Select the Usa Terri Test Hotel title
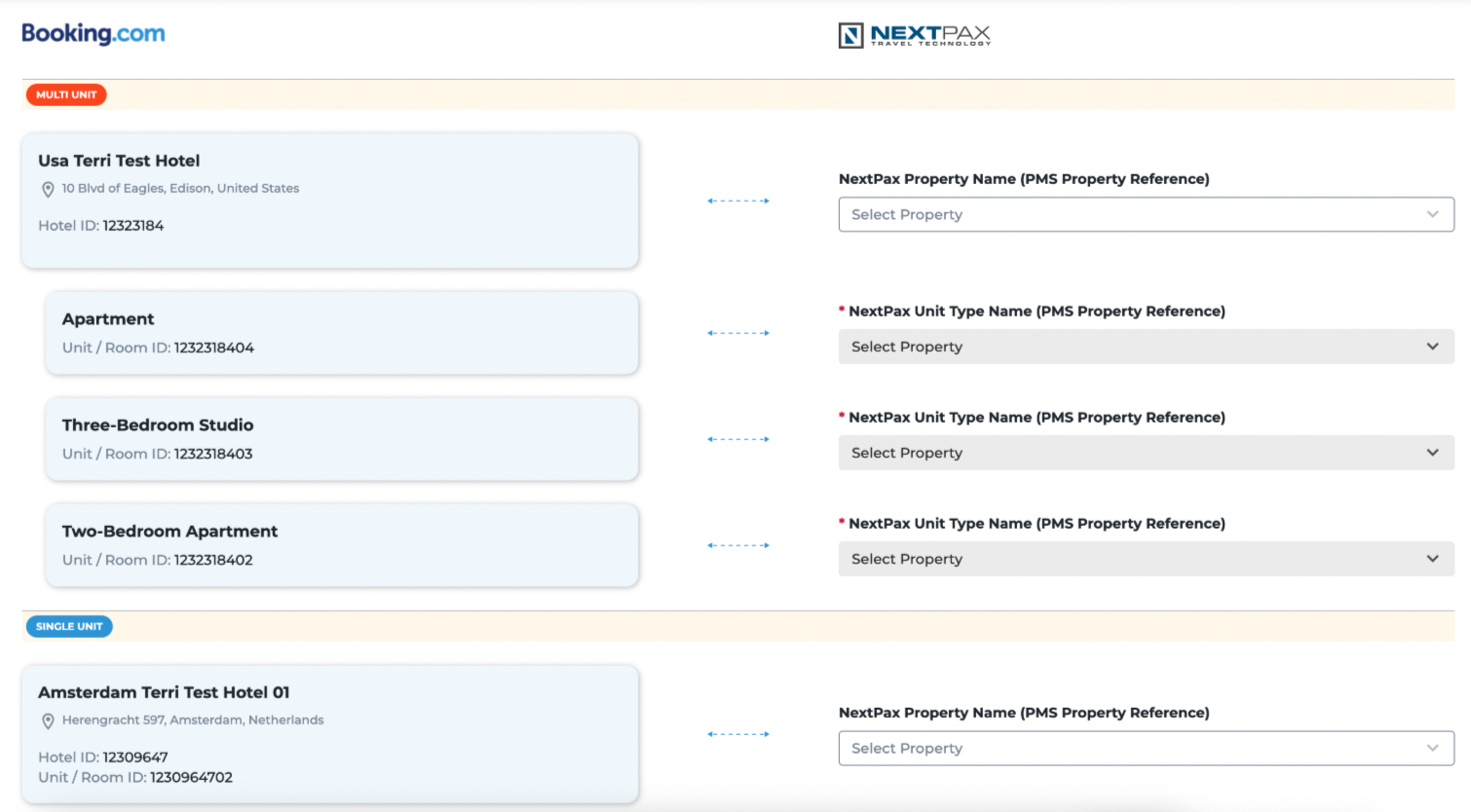The image size is (1471, 812). tap(119, 161)
